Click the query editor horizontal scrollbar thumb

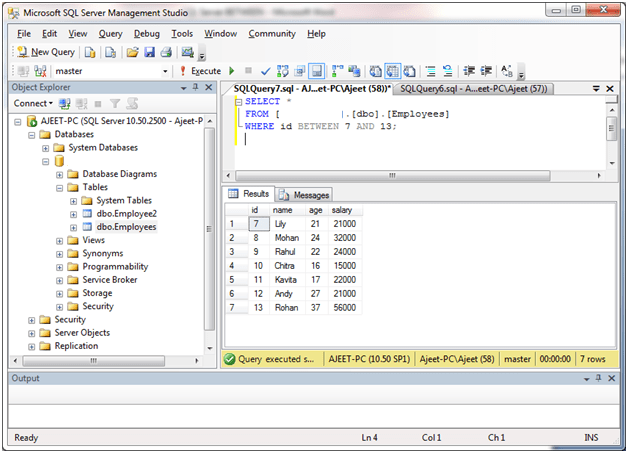(392, 175)
